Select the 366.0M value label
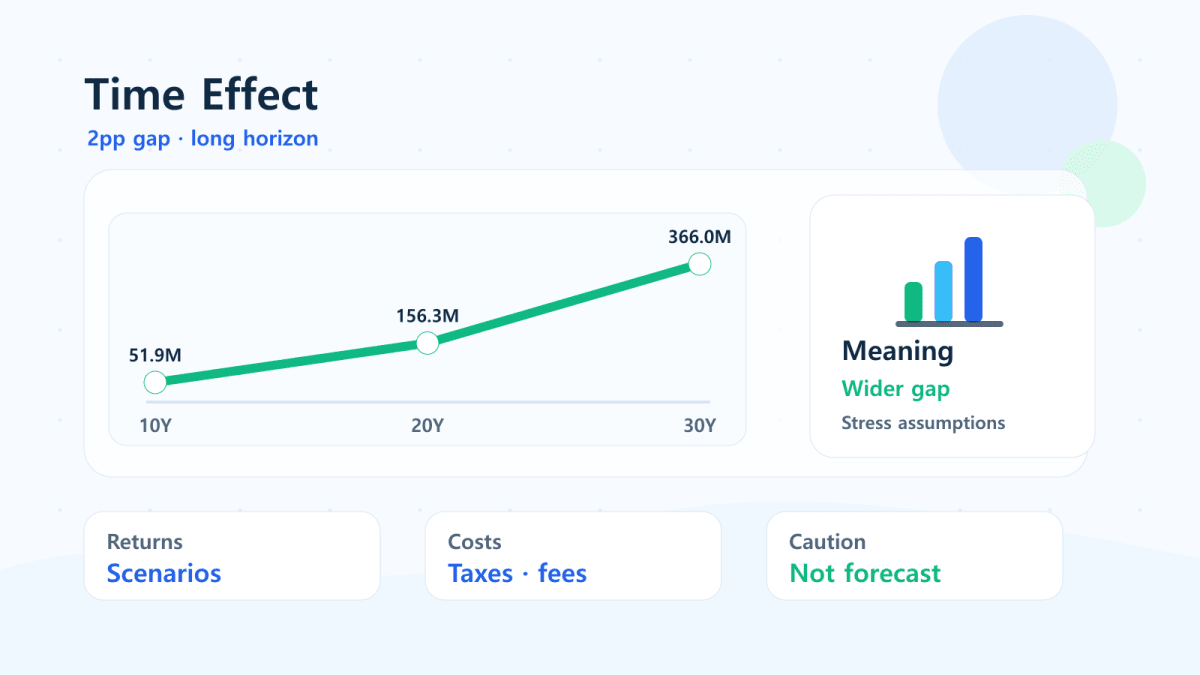This screenshot has height=675, width=1200. (700, 237)
